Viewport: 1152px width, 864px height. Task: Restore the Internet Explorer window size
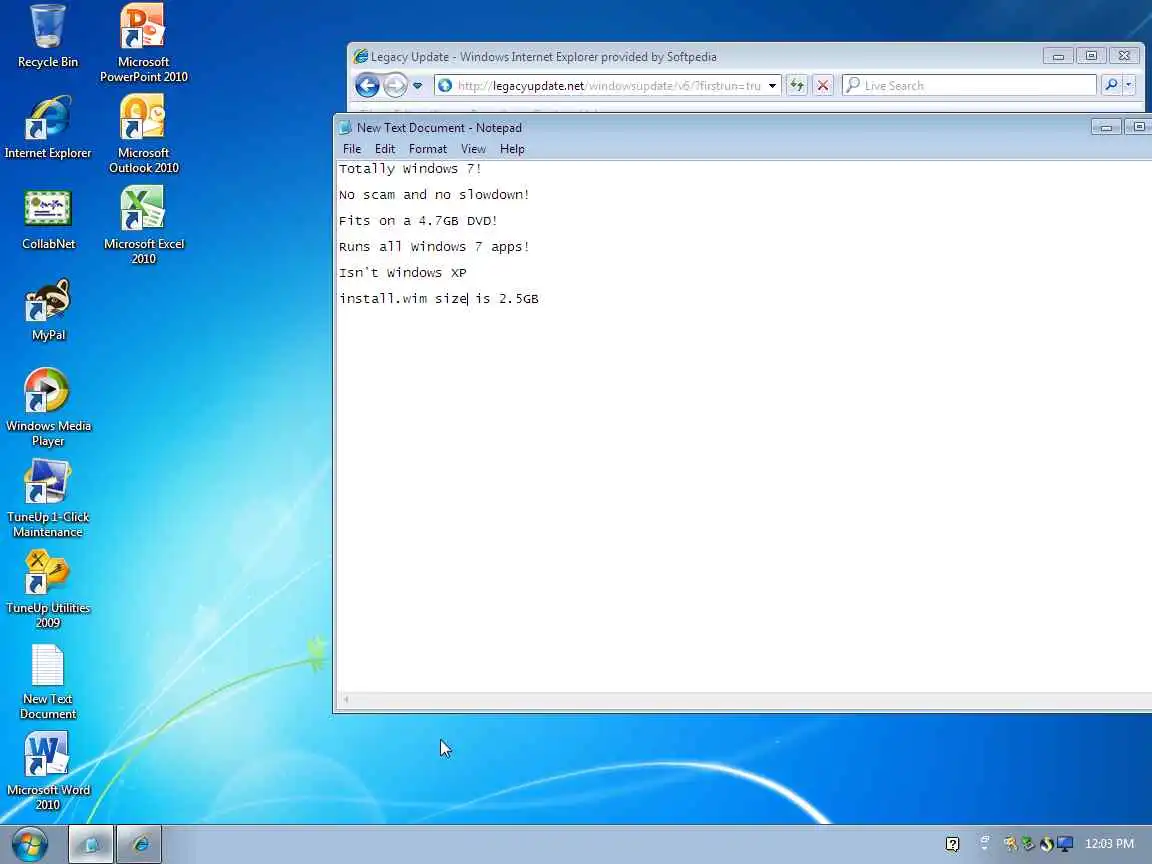point(1091,56)
